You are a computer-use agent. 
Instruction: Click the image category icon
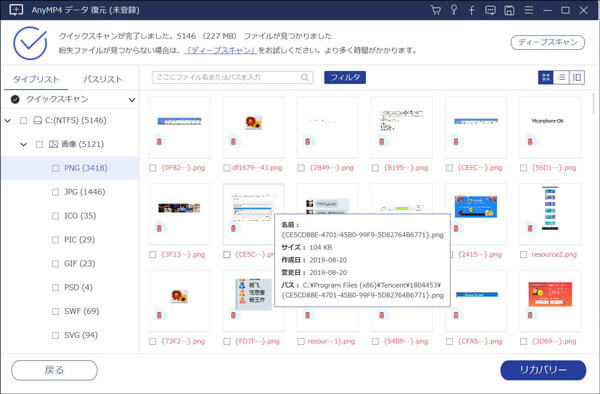tap(53, 144)
